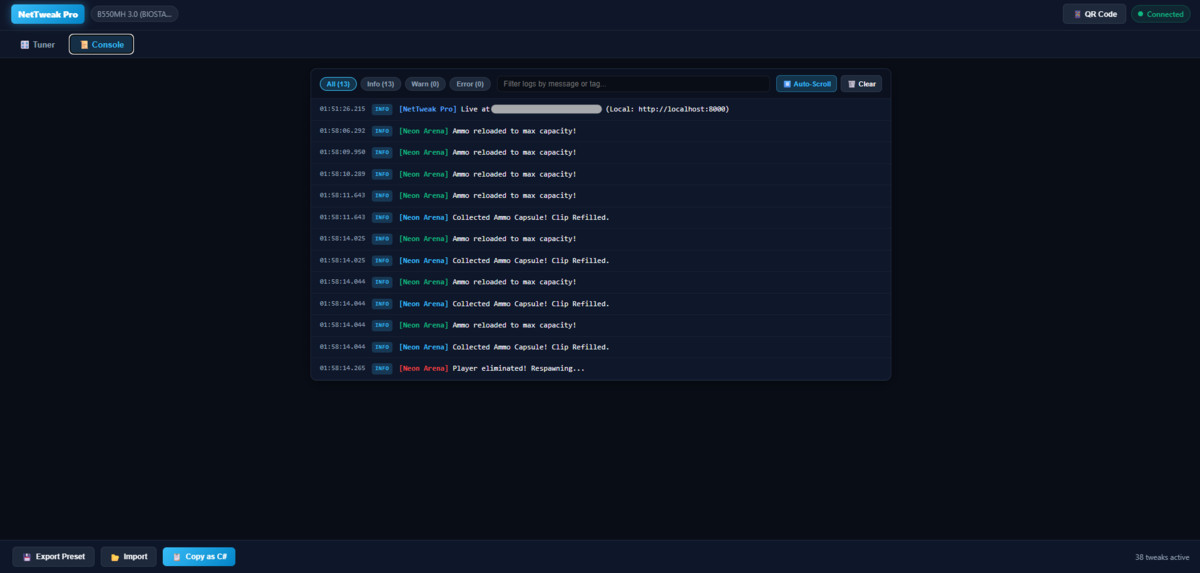Focus the 'Filter logs by message or tag' field
Image resolution: width=1200 pixels, height=573 pixels.
coord(634,84)
